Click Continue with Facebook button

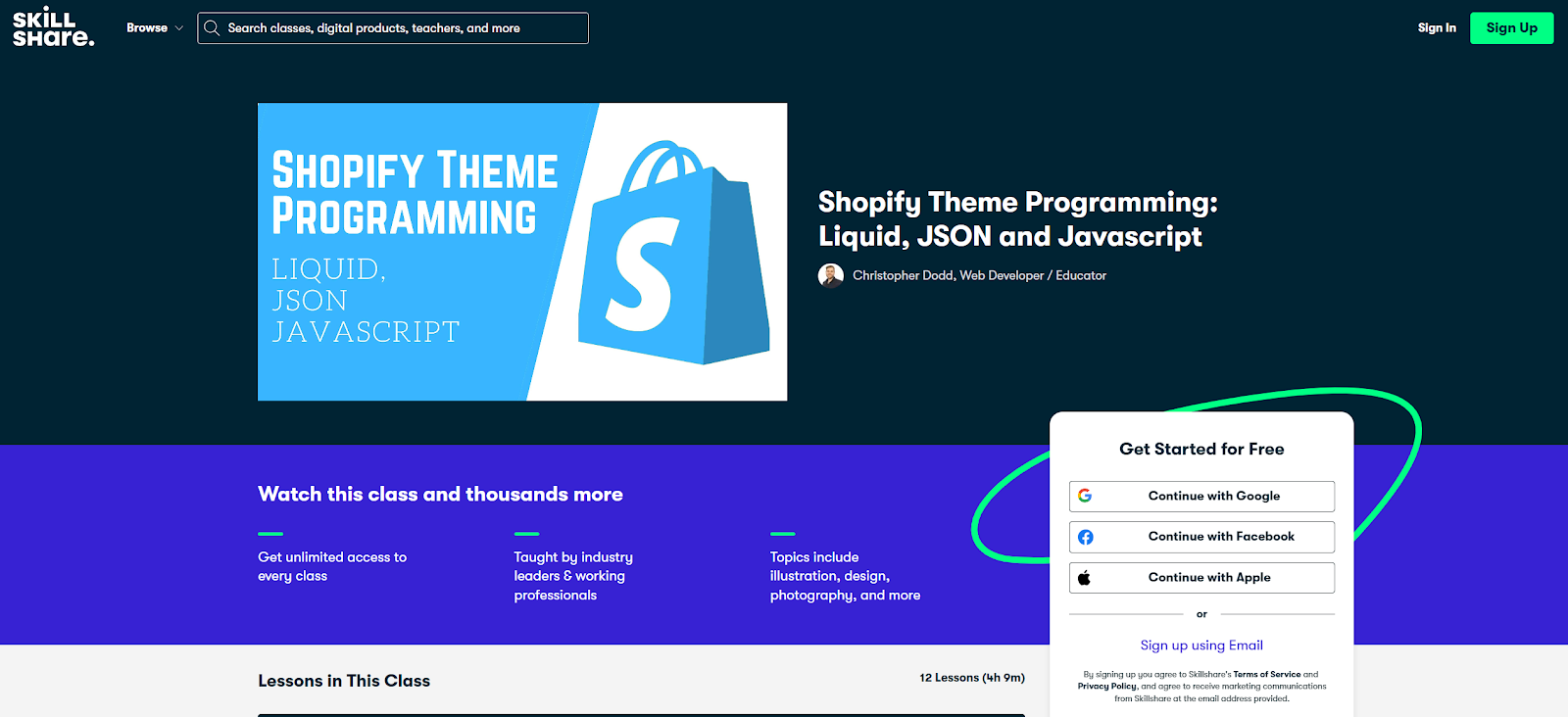tap(1201, 537)
